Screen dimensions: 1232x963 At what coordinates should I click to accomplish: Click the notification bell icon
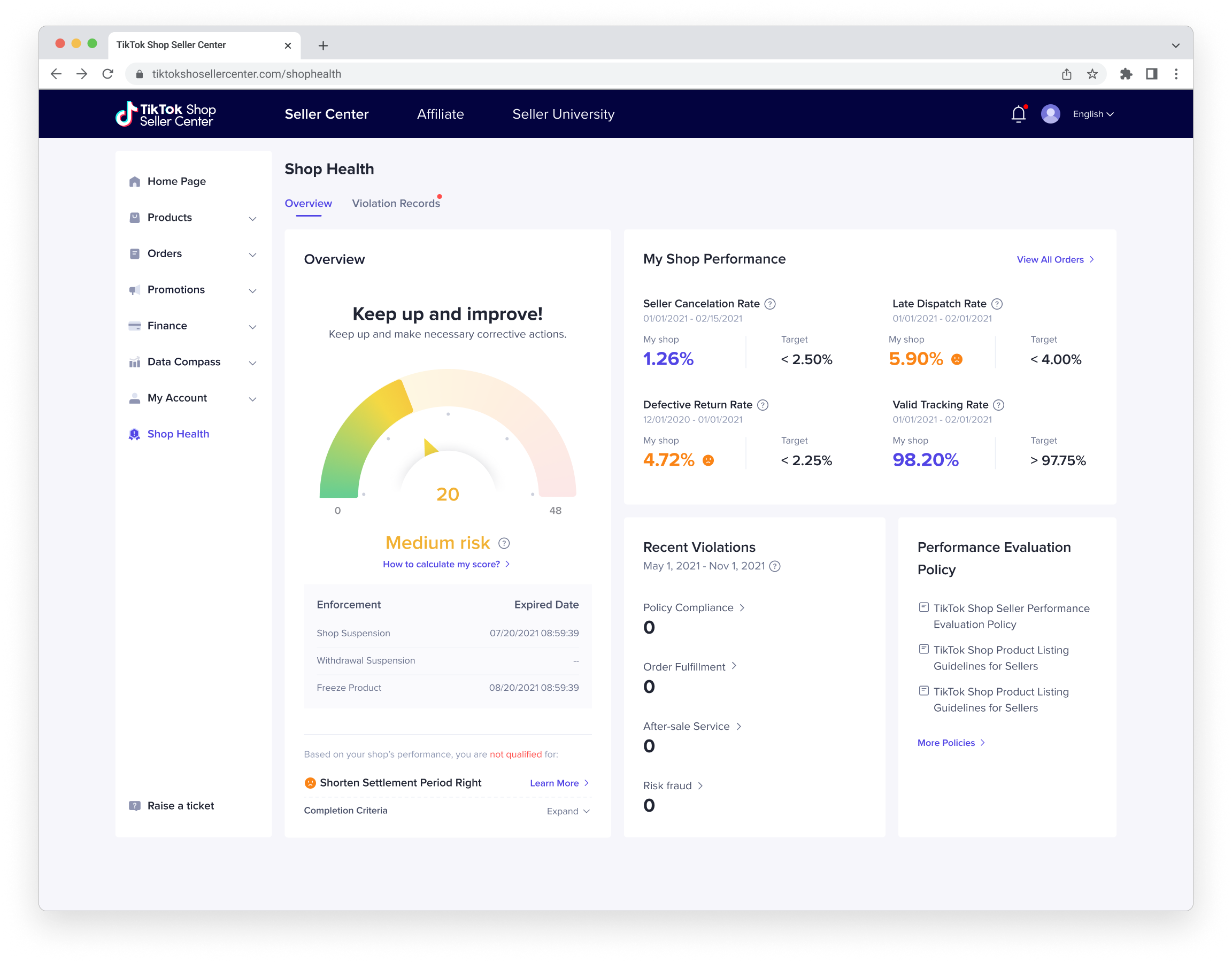1018,114
